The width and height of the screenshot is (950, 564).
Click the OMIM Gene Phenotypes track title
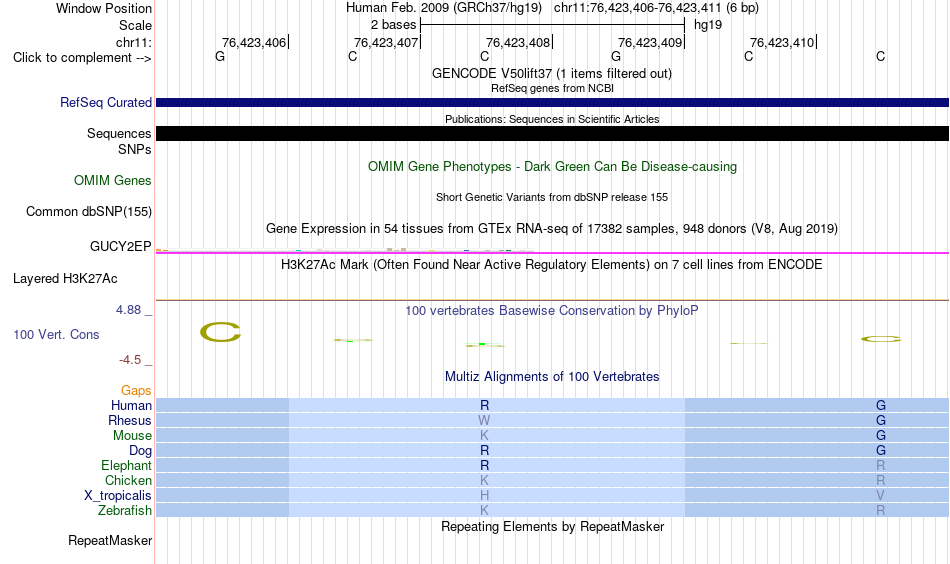tap(552, 167)
